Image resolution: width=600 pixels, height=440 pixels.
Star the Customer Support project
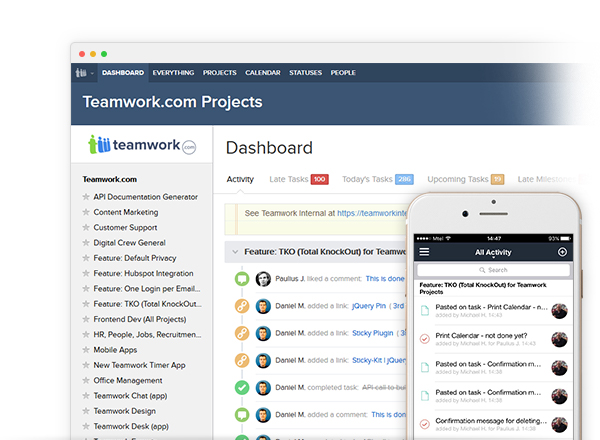[x=86, y=227]
